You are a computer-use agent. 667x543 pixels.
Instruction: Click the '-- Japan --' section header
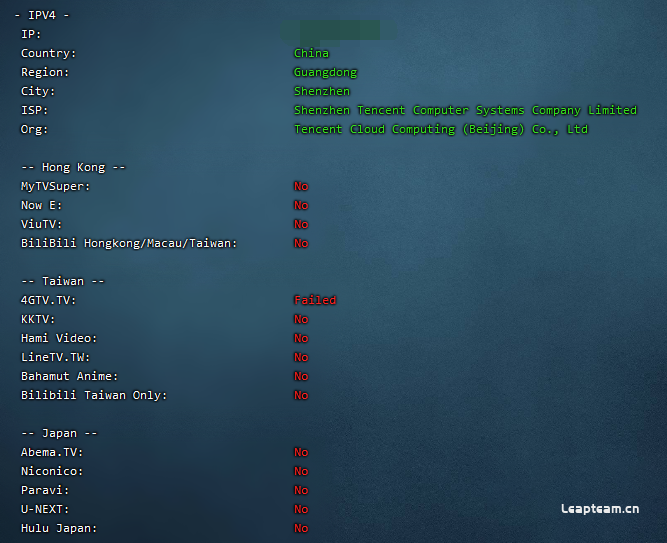coord(59,433)
